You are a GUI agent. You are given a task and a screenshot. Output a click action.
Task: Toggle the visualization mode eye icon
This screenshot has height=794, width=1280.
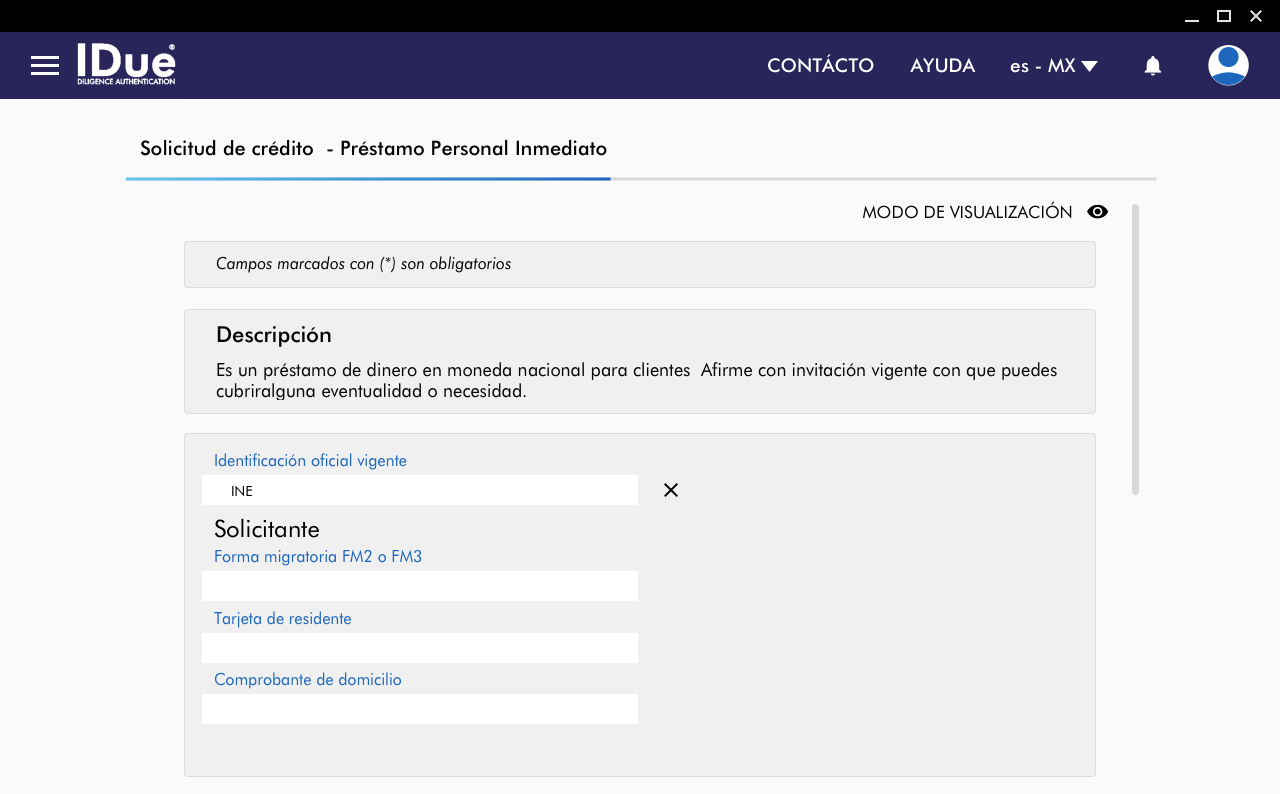pos(1098,212)
